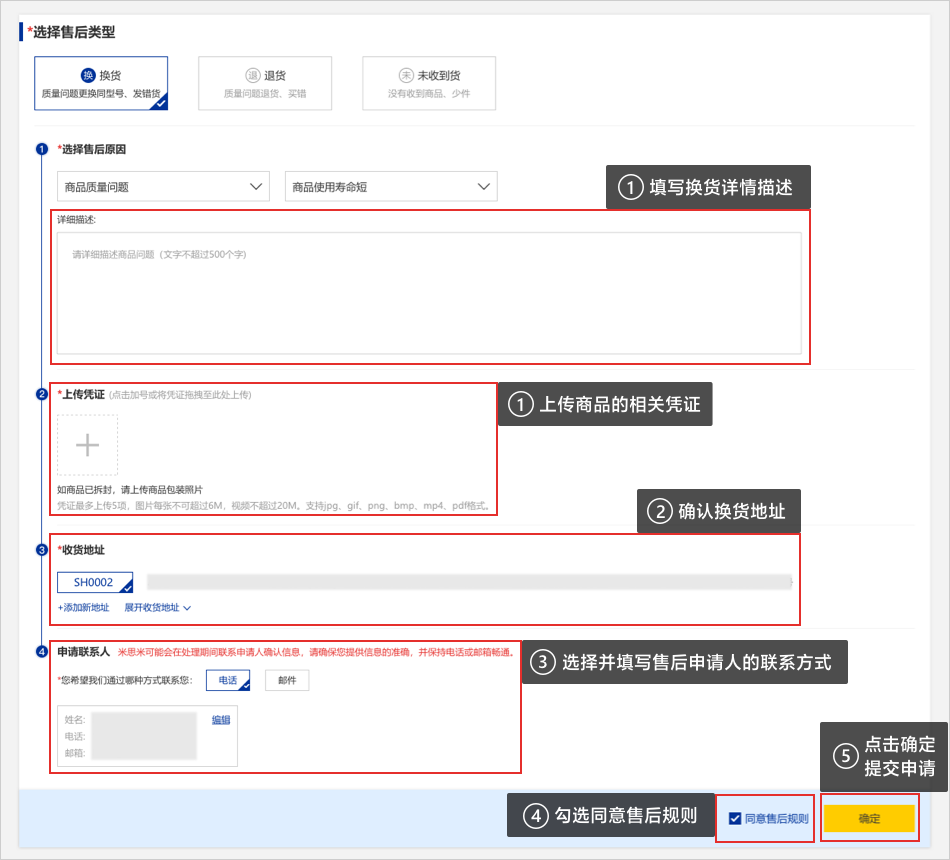The image size is (950, 860).
Task: Click step 4 circle marker beside 申请联系人
Action: pyautogui.click(x=41, y=652)
